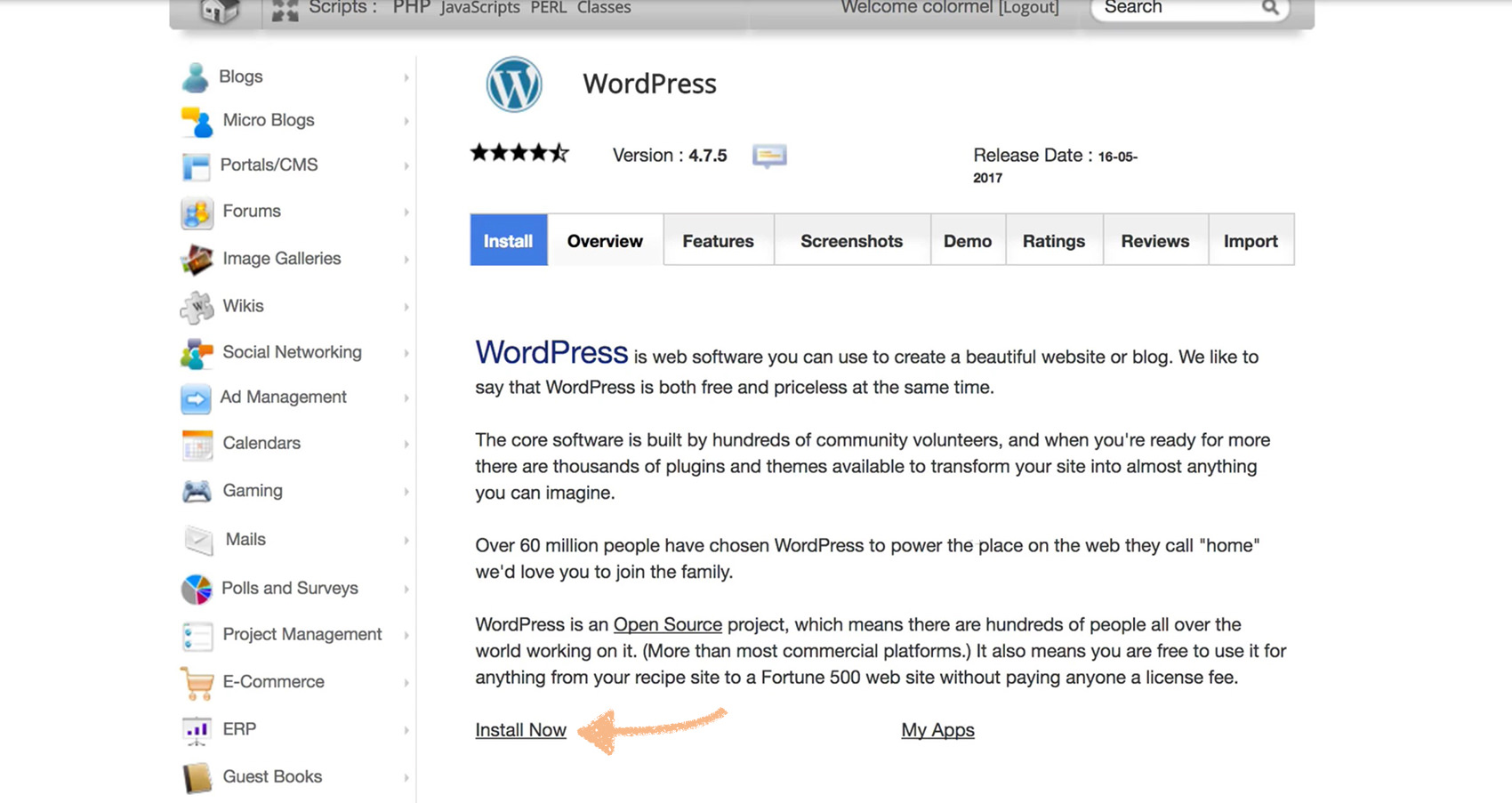Viewport: 1512px width, 803px height.
Task: Open the Guest Books category
Action: tap(272, 776)
